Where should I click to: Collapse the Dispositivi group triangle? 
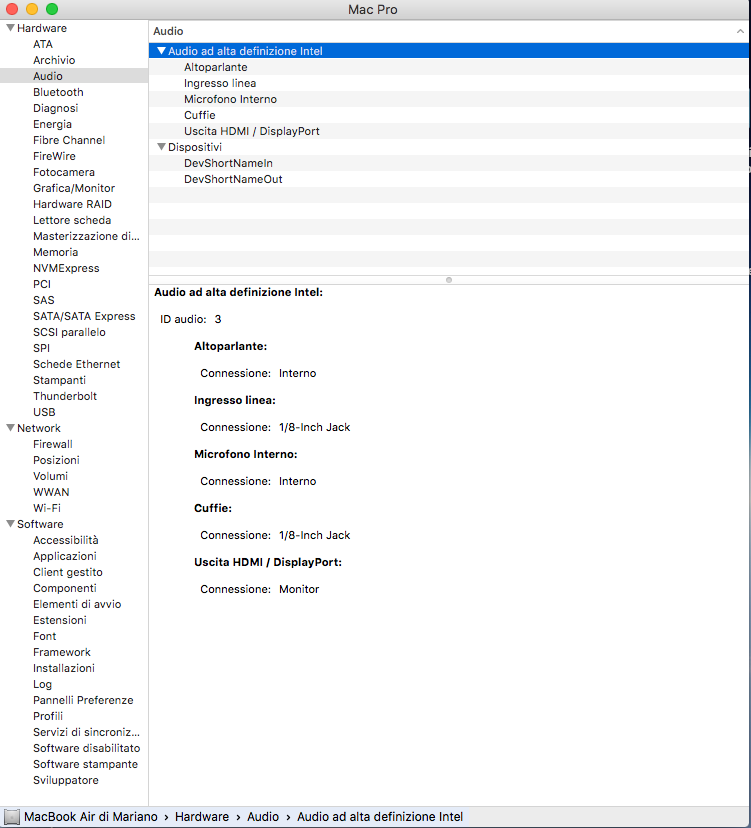(x=161, y=147)
